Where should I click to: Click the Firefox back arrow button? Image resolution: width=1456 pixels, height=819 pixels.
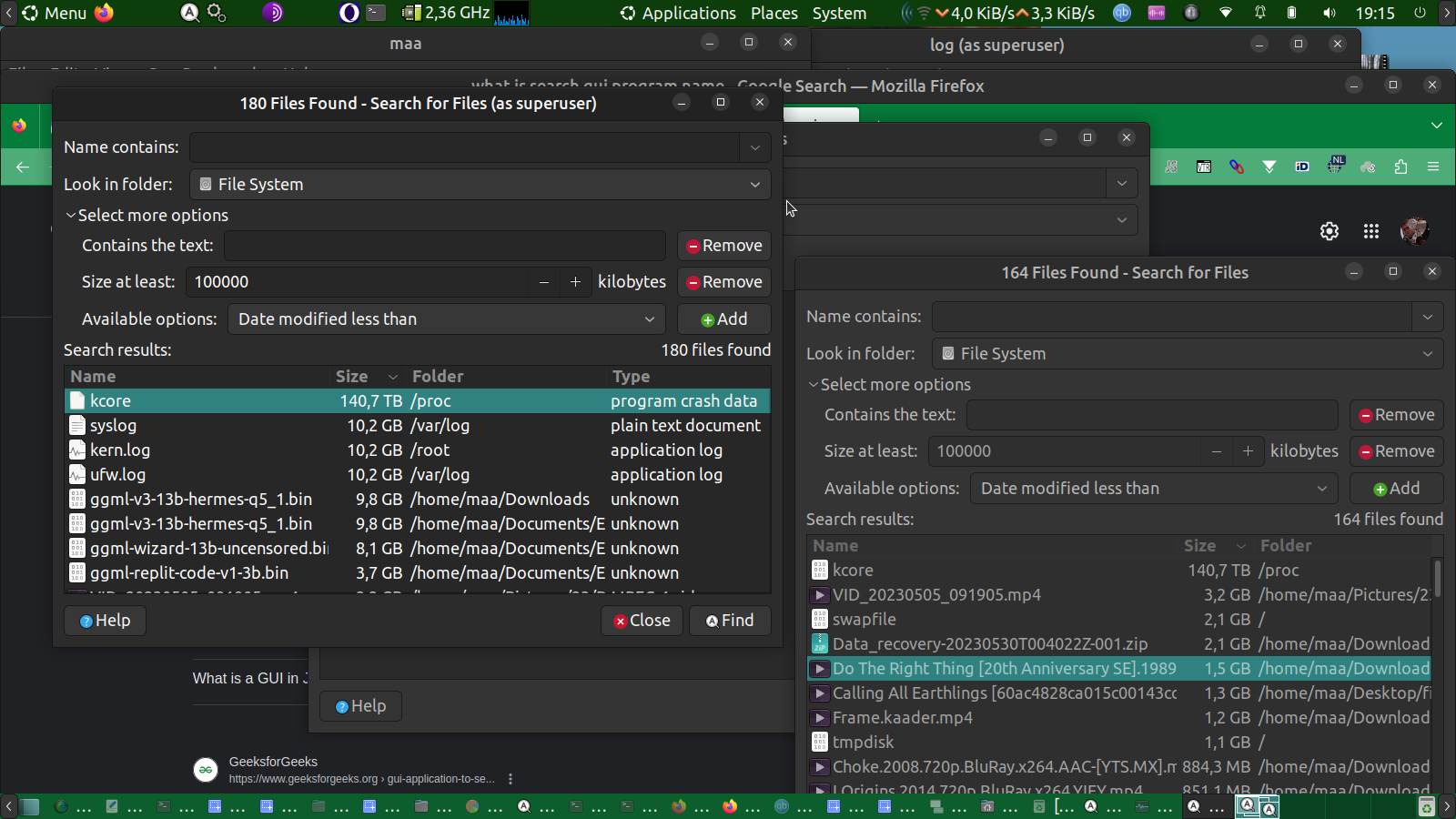pos(23,167)
